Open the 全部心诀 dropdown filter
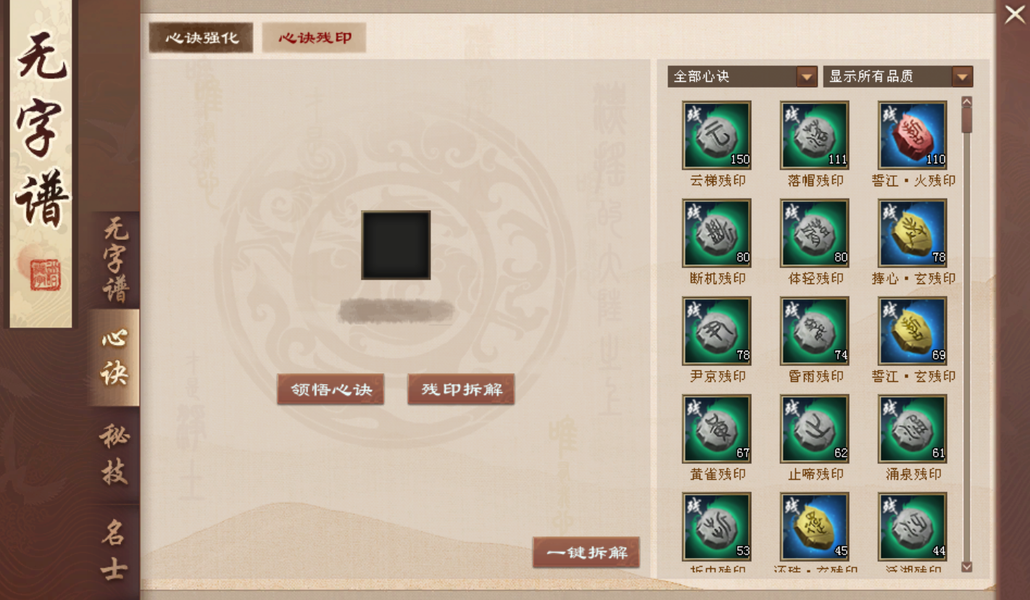The height and width of the screenshot is (600, 1030). pos(742,76)
